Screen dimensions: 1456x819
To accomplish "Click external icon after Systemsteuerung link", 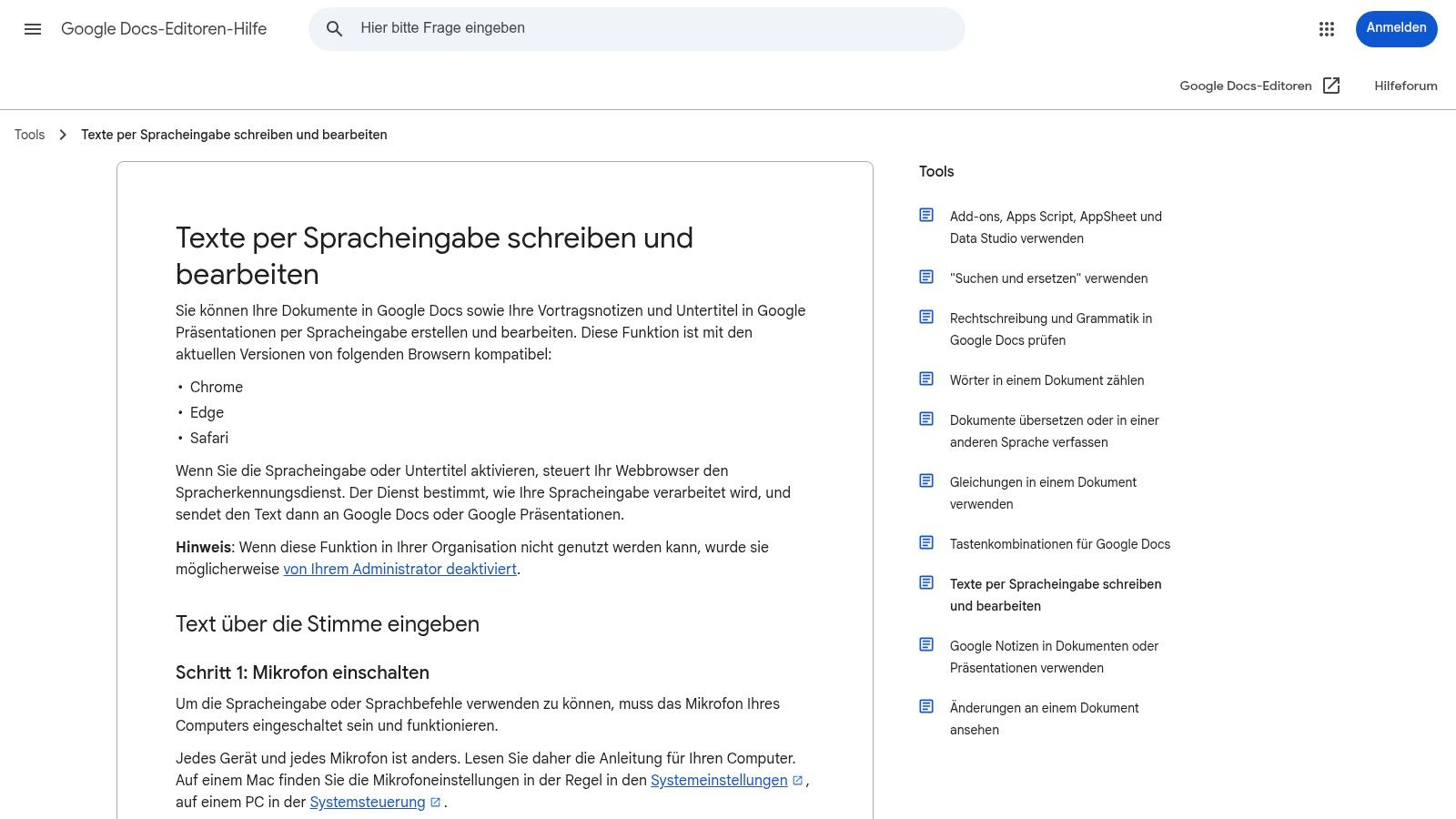I will click(x=436, y=802).
